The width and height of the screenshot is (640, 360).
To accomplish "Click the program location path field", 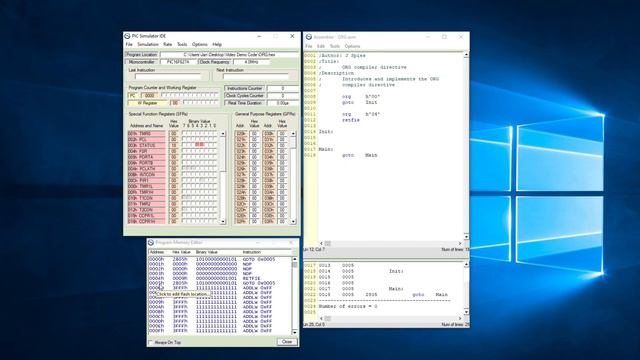I will (x=229, y=54).
